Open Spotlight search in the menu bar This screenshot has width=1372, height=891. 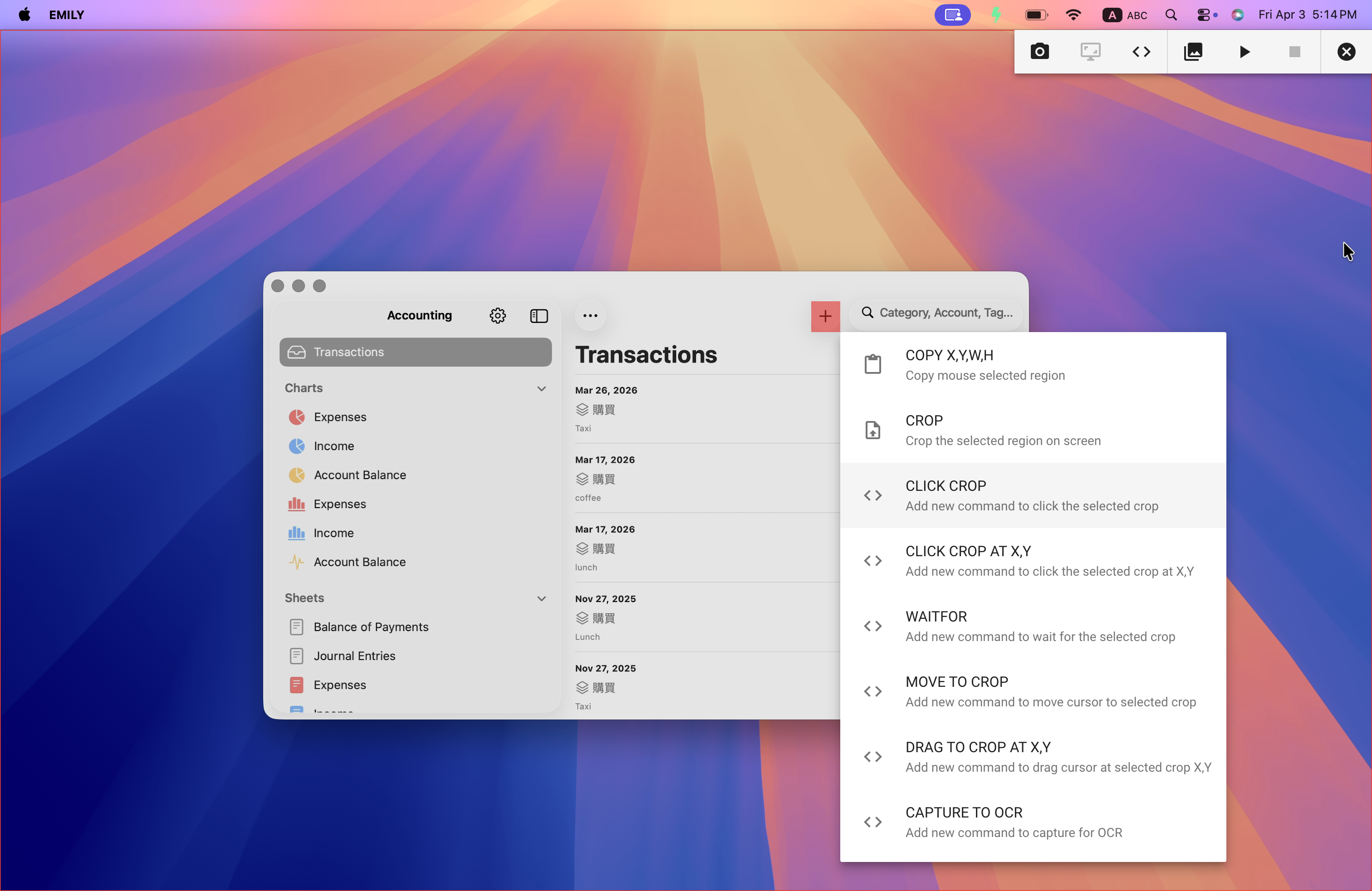pyautogui.click(x=1170, y=15)
